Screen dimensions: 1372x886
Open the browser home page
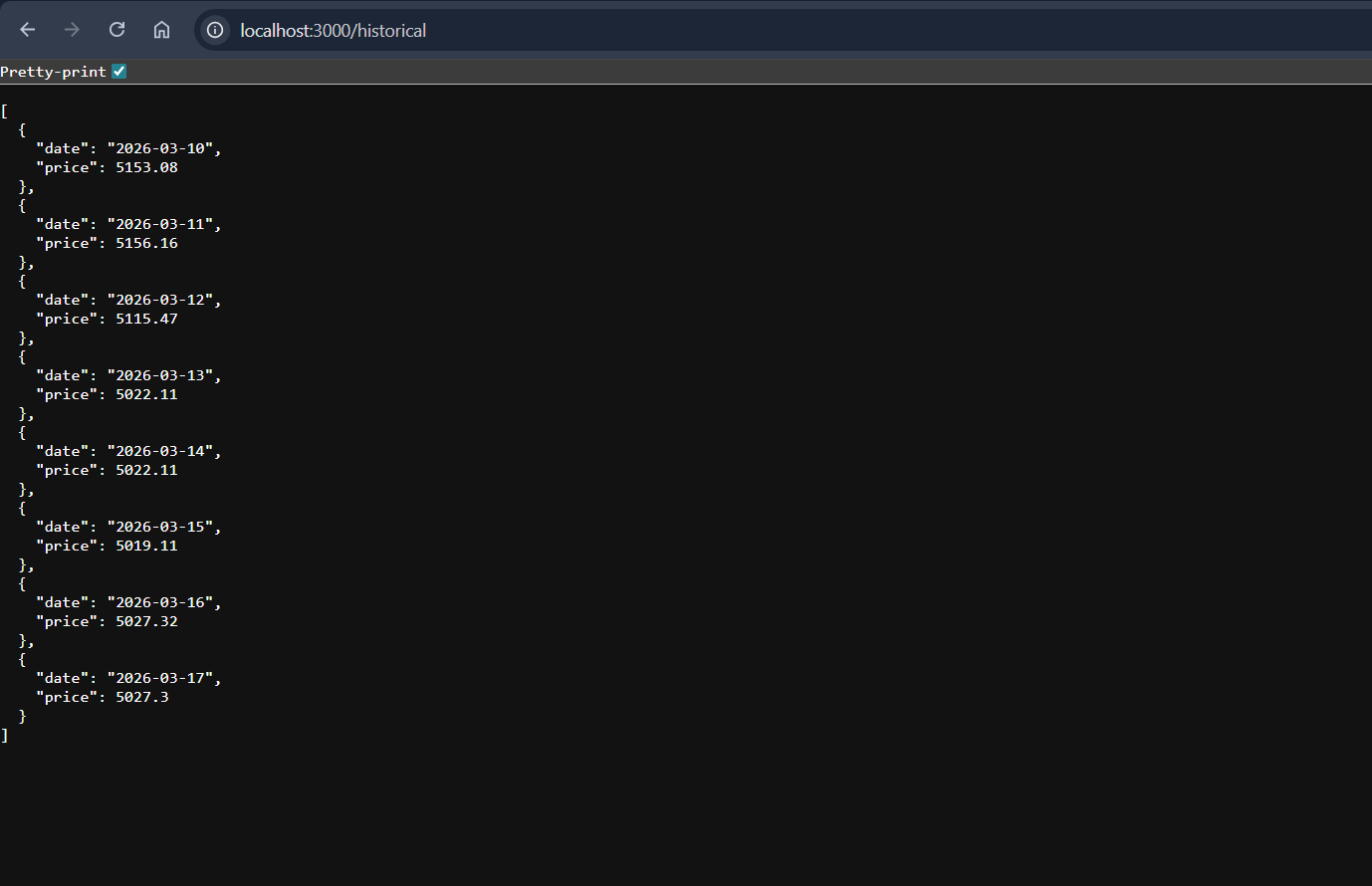pyautogui.click(x=161, y=30)
